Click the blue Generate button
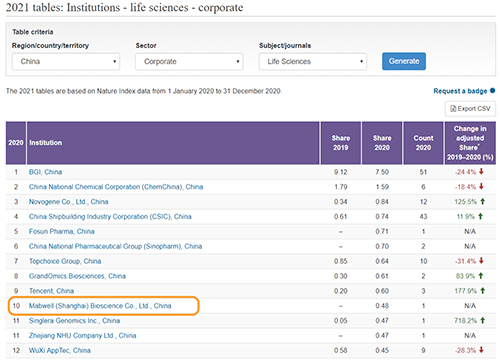 [404, 61]
